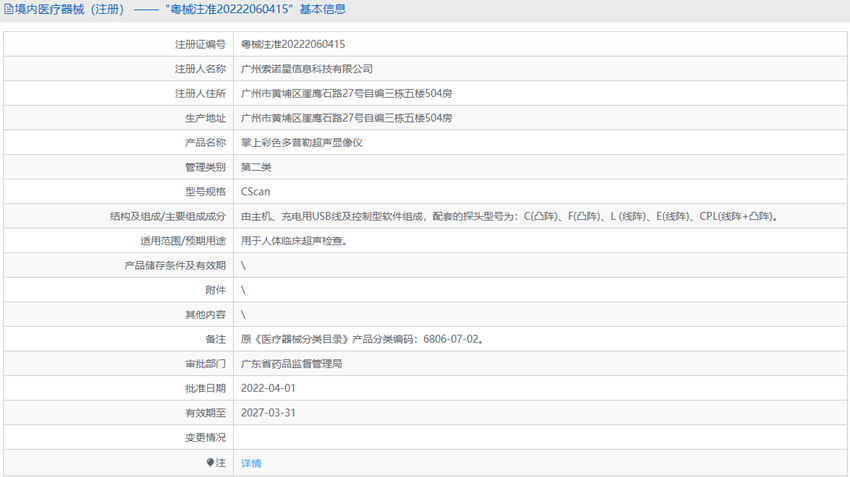
Task: Click the structure description starting 由主机、充电用USB线
Action: 510,216
